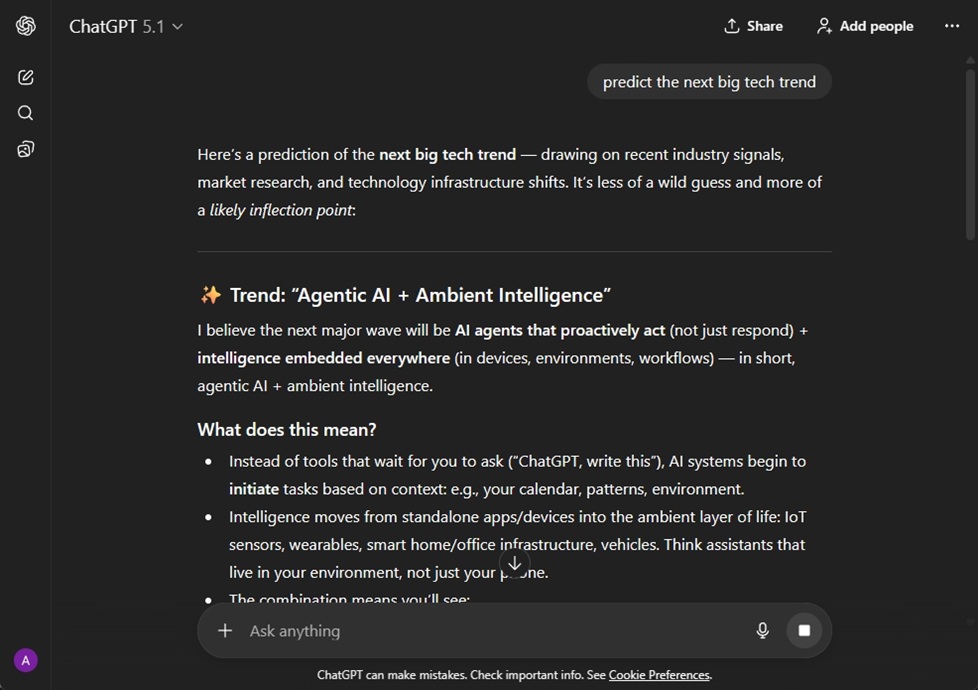
Task: Click the ChatGPT logo at the sidebar top
Action: (x=25, y=26)
